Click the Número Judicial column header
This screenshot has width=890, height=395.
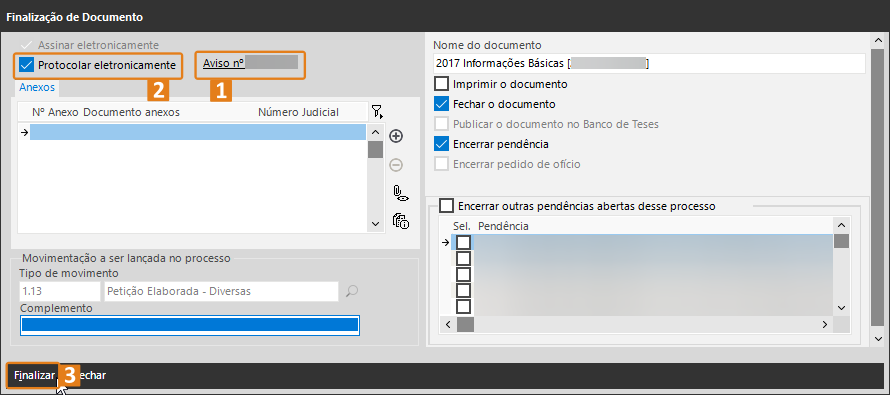tap(299, 112)
